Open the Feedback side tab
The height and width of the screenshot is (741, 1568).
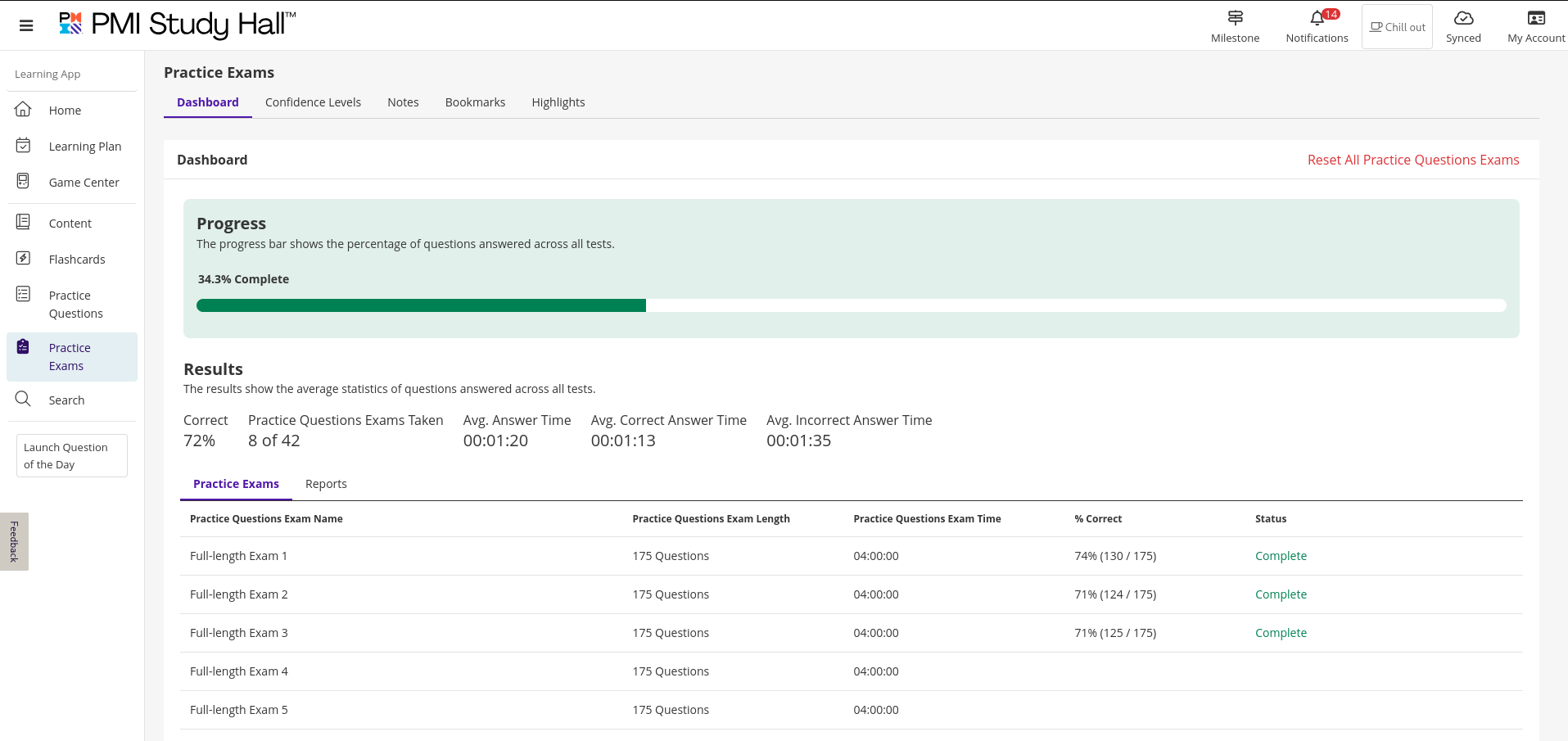tap(14, 541)
